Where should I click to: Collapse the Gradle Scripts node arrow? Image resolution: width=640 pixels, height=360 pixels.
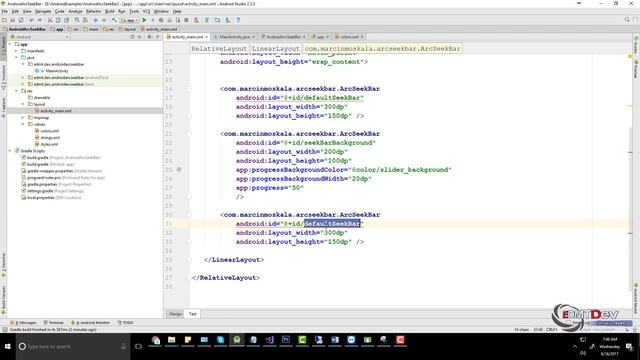[10, 151]
